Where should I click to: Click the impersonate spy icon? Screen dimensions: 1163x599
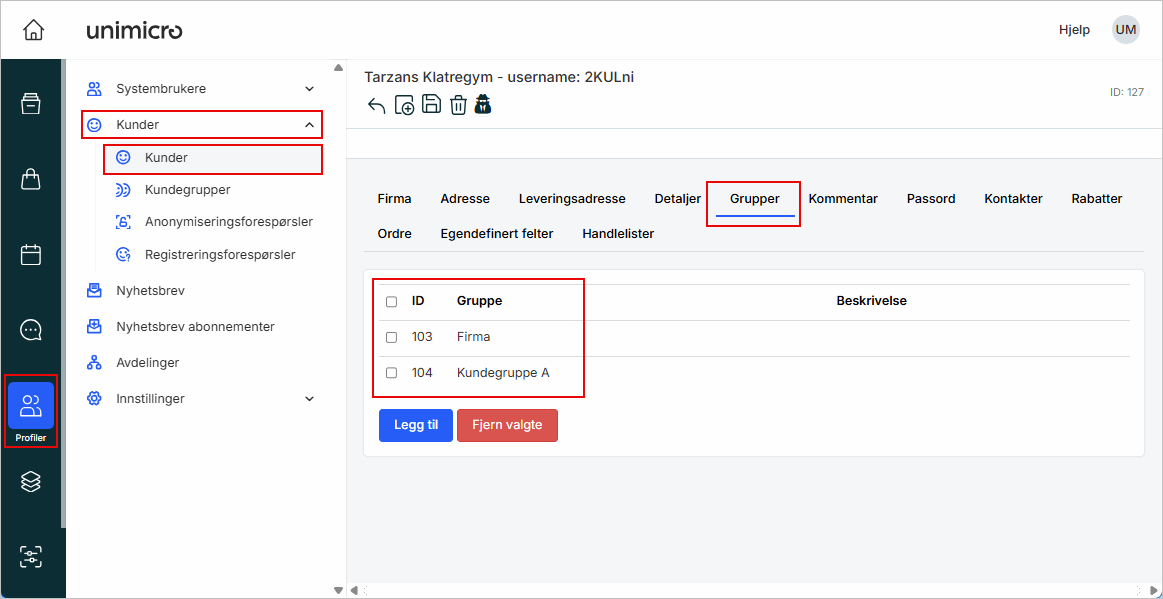(x=483, y=104)
